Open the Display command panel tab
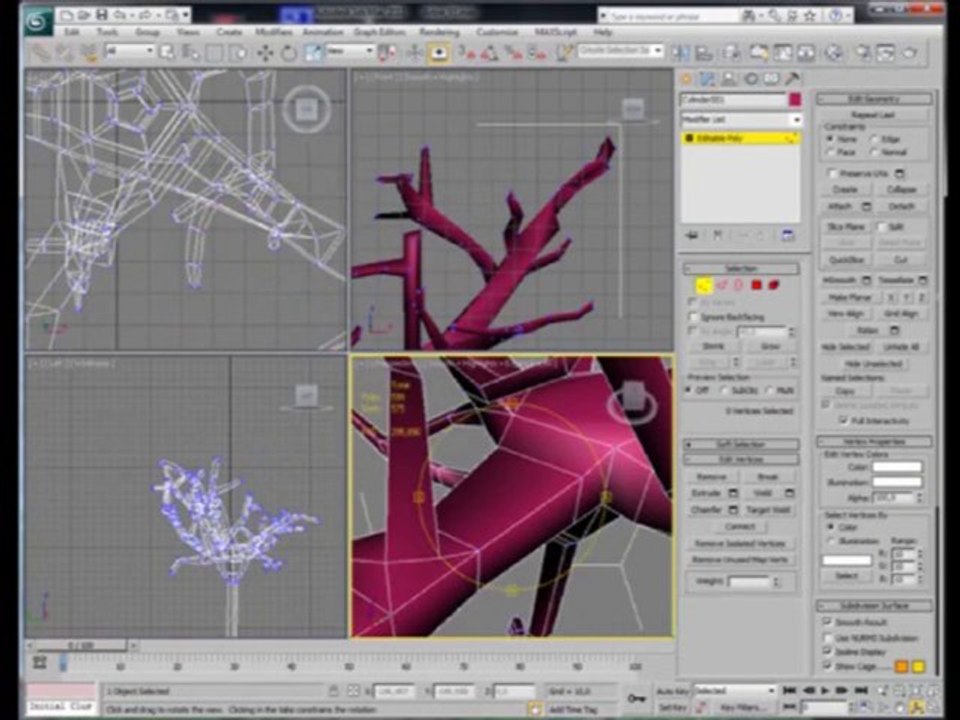960x720 pixels. tap(771, 79)
